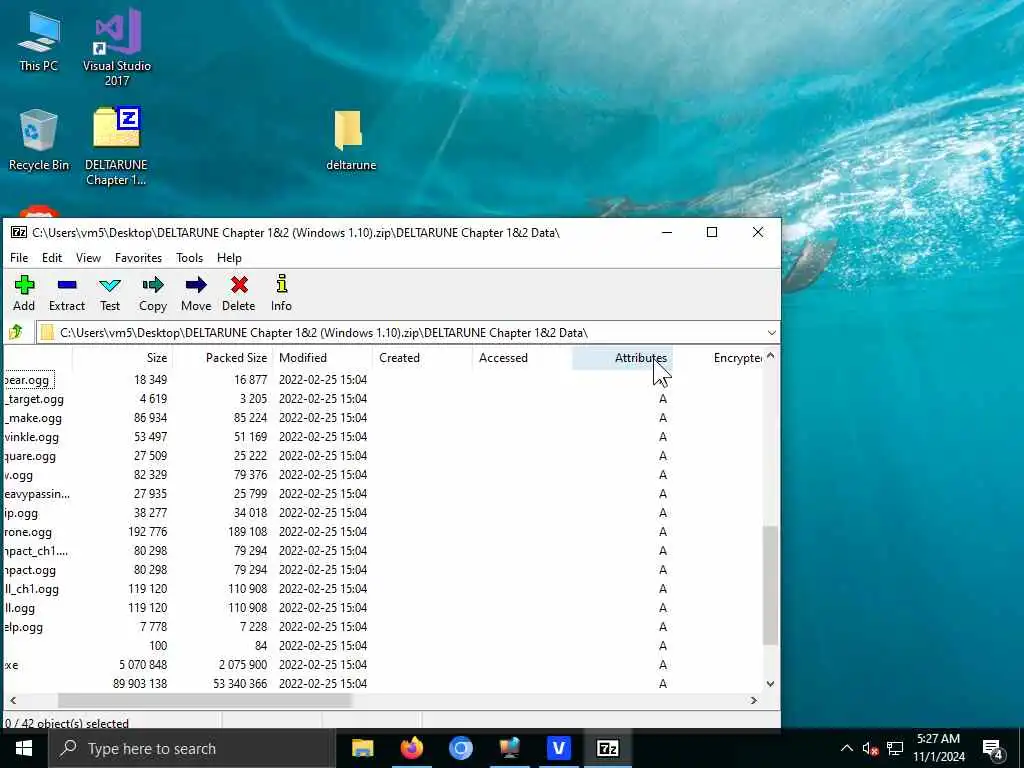Click the taskbar clock 5:27 AM
The height and width of the screenshot is (768, 1024).
pyautogui.click(x=938, y=739)
